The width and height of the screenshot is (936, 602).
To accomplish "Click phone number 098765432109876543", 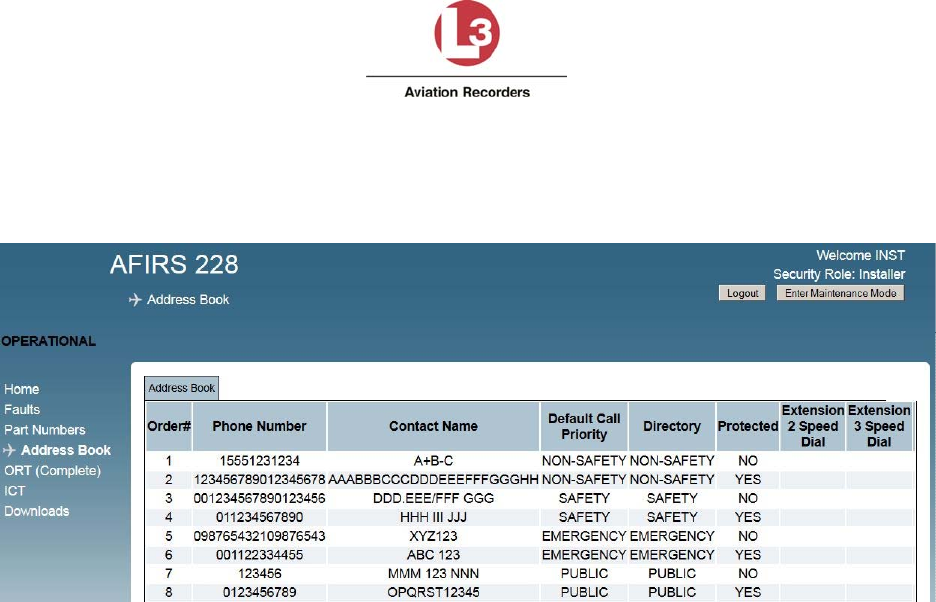I will [259, 536].
